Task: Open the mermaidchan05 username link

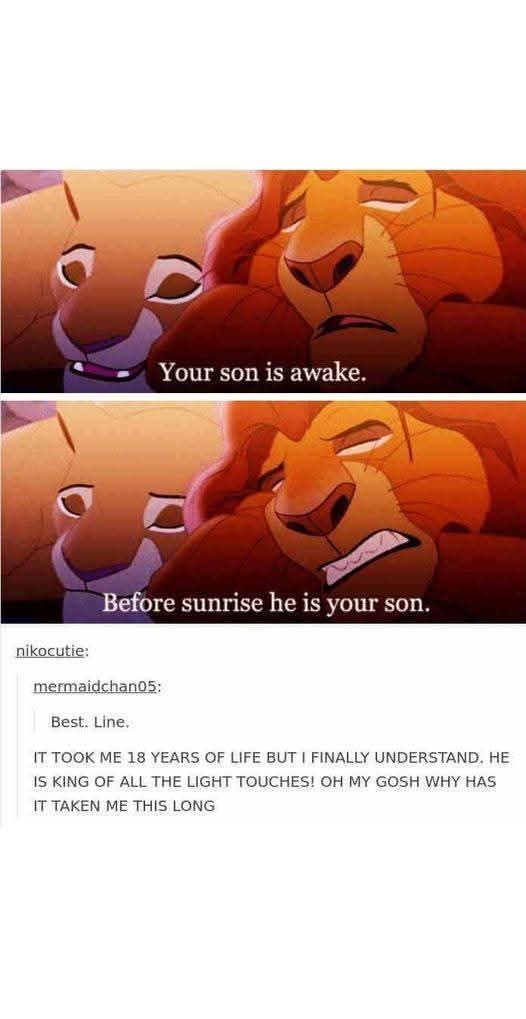Action: [x=96, y=686]
